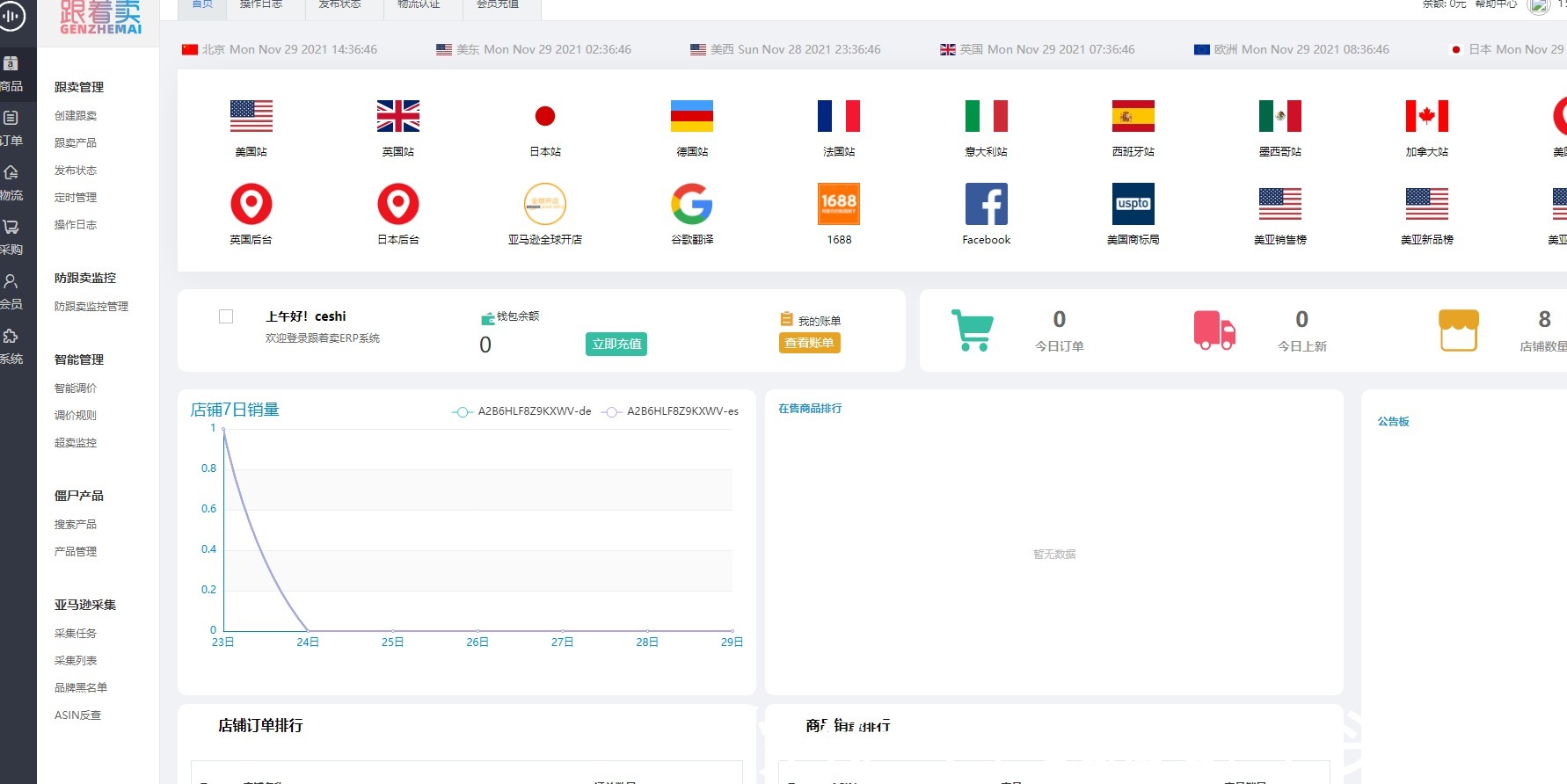Open the orange 1688 icon

(839, 204)
